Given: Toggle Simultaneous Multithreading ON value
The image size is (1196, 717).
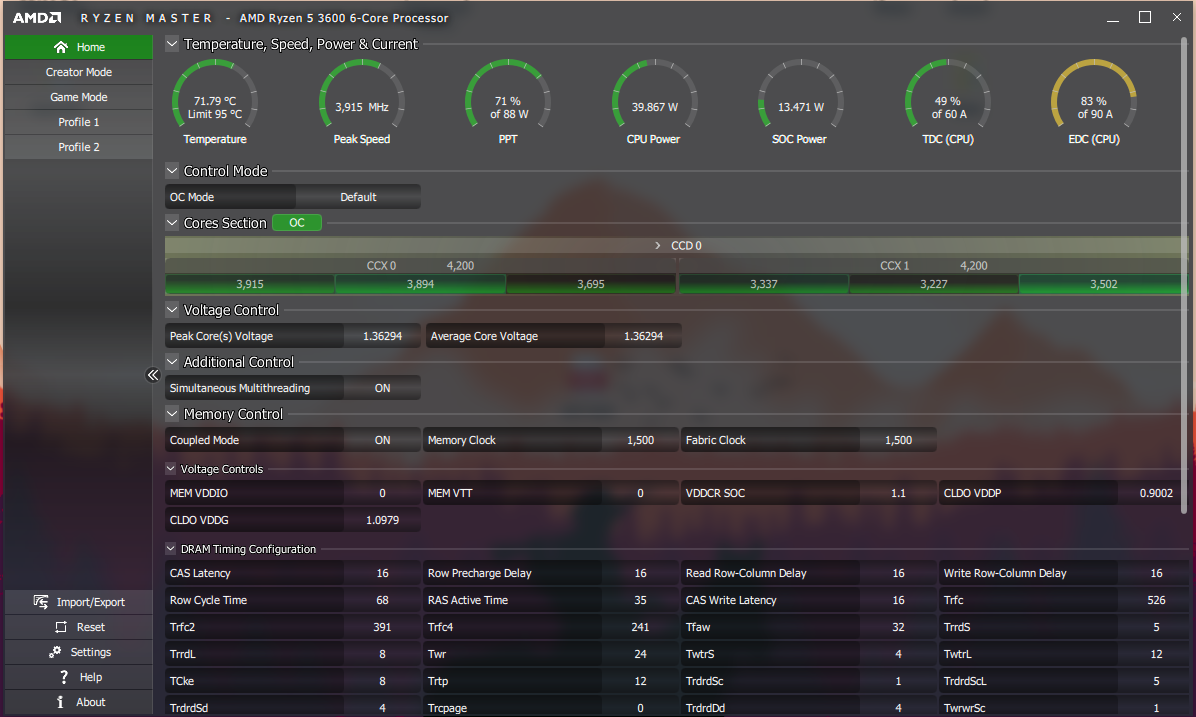Looking at the screenshot, I should click(382, 388).
